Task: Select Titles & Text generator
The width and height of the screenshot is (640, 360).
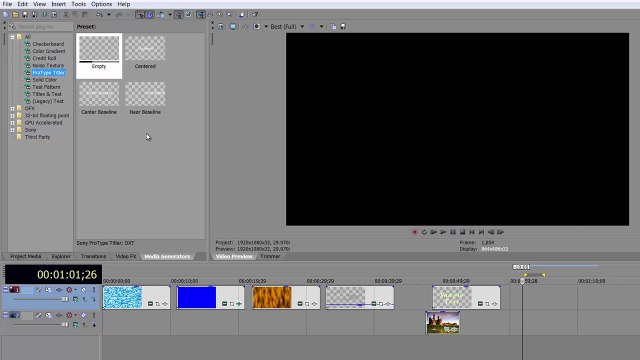Action: tap(47, 94)
